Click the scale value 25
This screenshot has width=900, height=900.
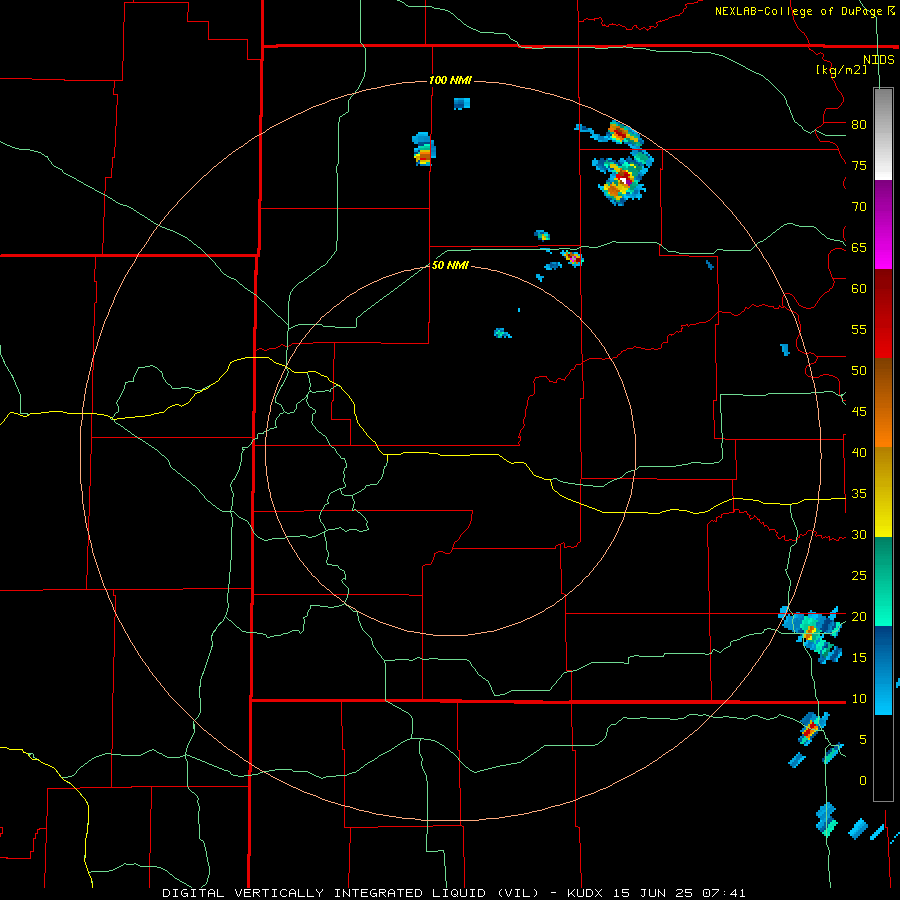coord(859,576)
